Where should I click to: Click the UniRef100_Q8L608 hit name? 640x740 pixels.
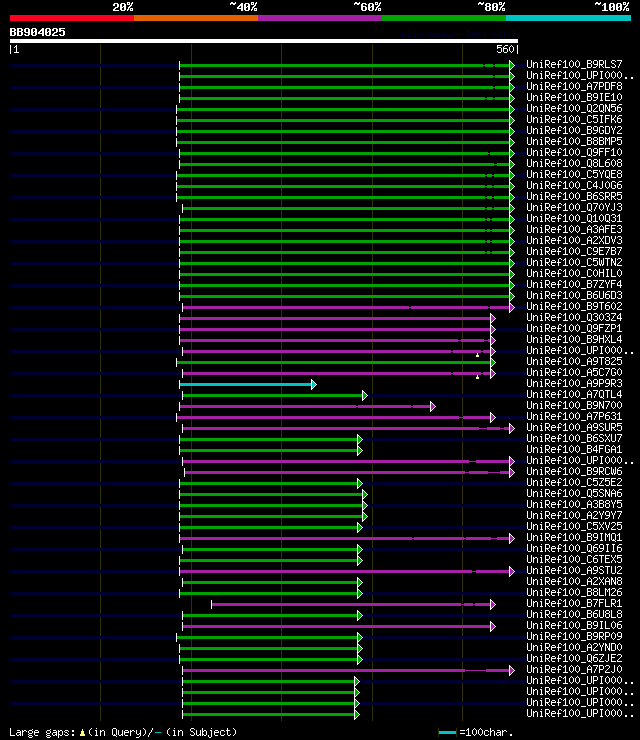click(574, 163)
